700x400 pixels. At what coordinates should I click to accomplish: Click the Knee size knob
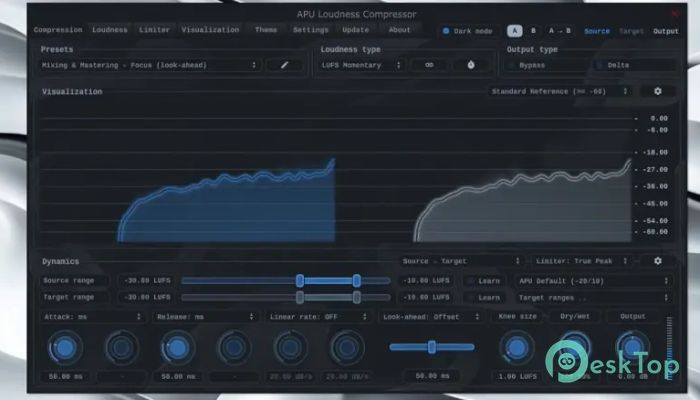516,347
